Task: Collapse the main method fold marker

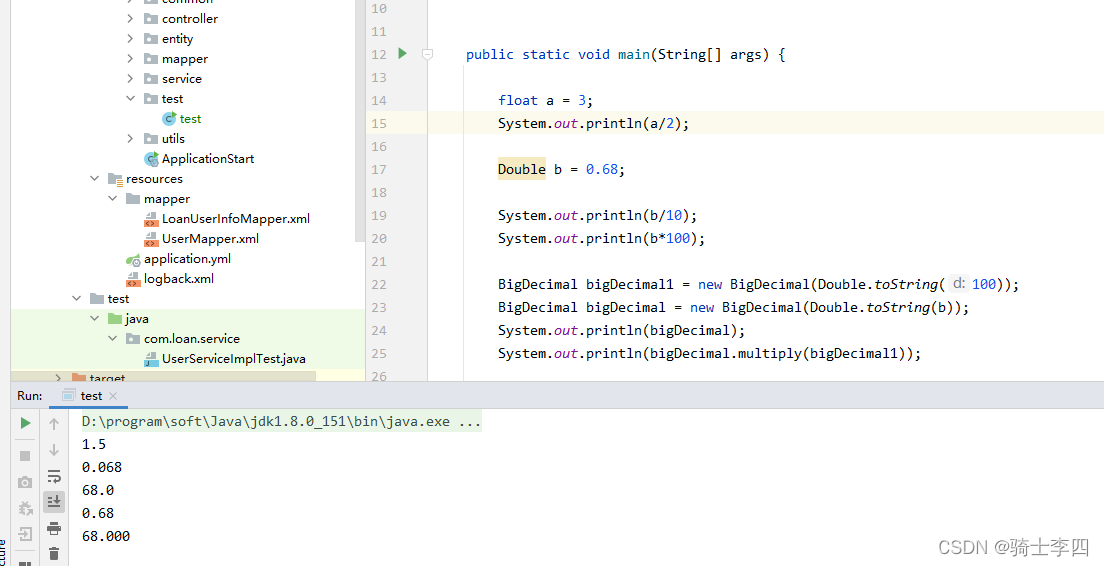Action: coord(427,54)
